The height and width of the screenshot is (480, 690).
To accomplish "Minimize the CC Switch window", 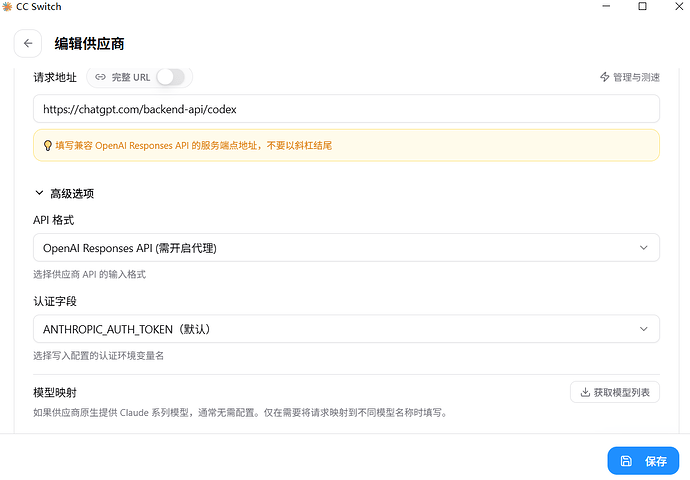I will click(x=606, y=6).
